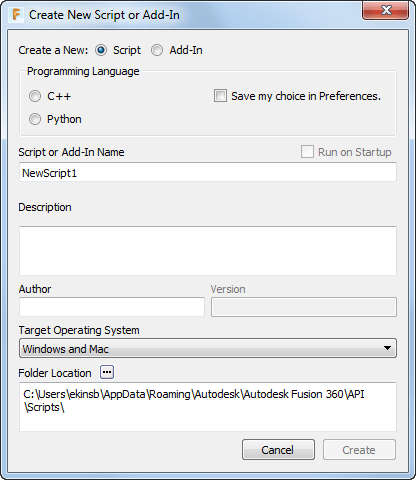Select the Script radio button

click(101, 50)
